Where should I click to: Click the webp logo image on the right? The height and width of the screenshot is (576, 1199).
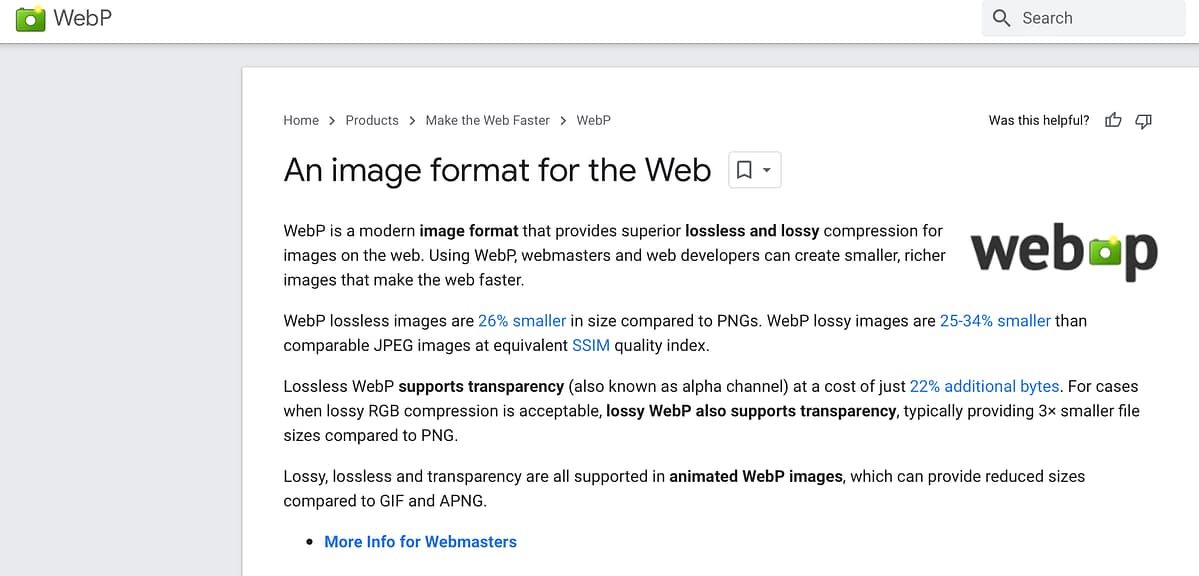(x=1063, y=251)
